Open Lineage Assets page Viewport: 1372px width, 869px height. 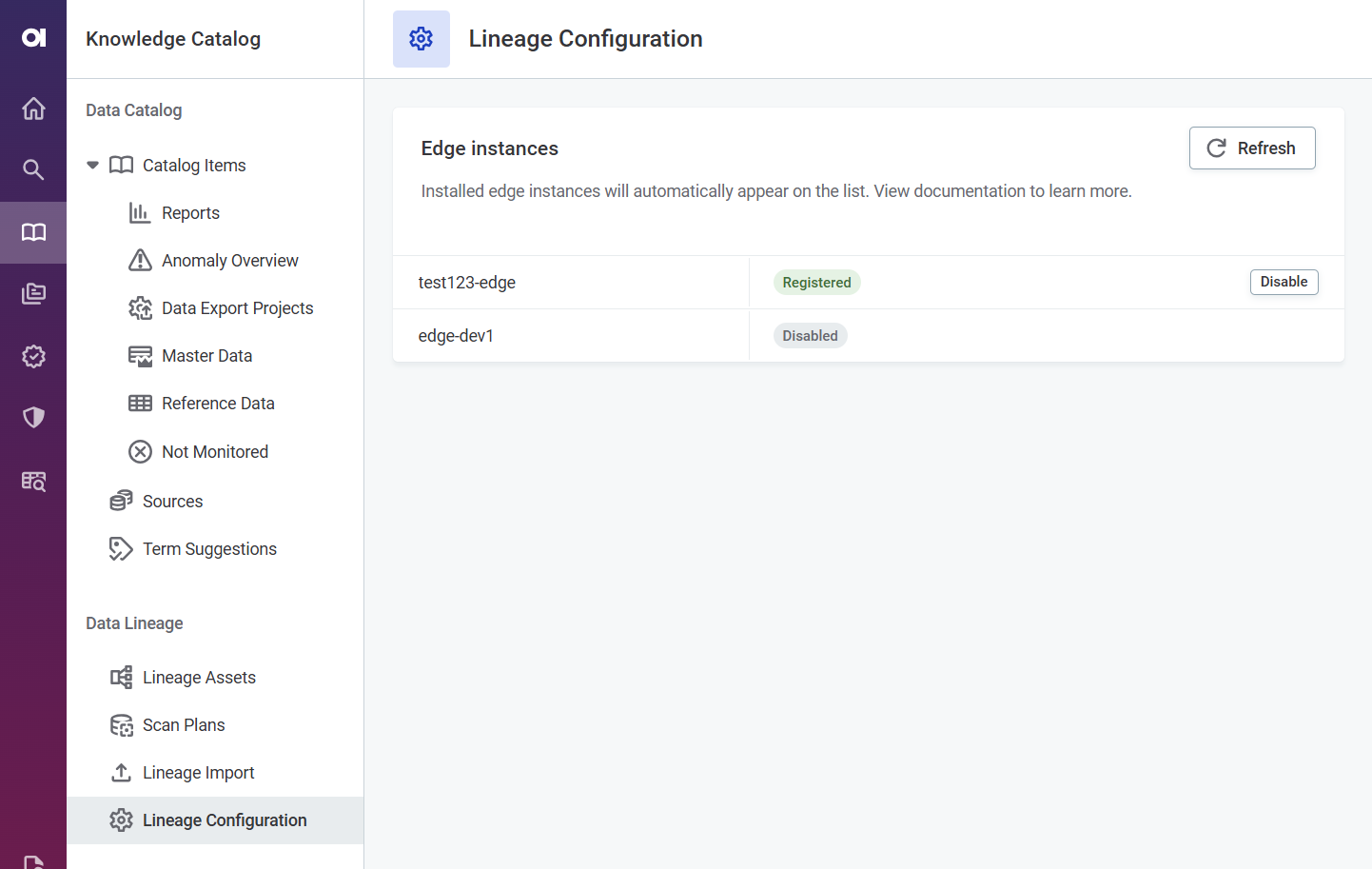click(x=199, y=678)
